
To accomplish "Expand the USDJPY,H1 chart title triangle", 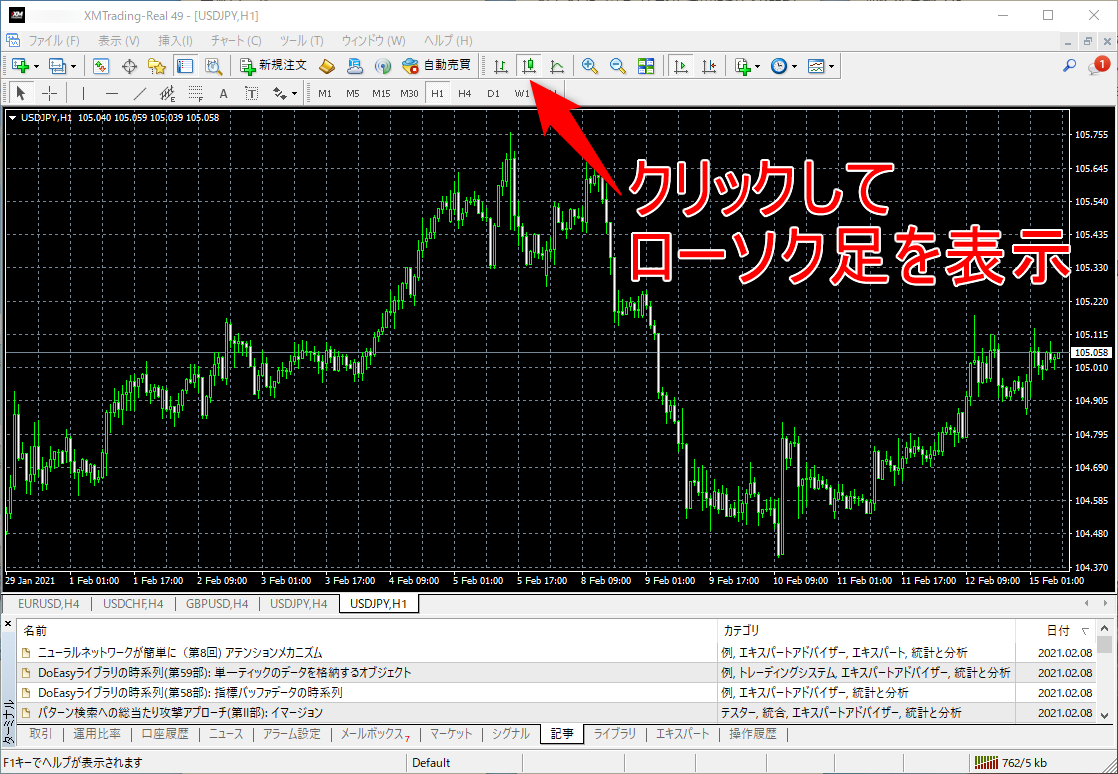I will [x=13, y=118].
